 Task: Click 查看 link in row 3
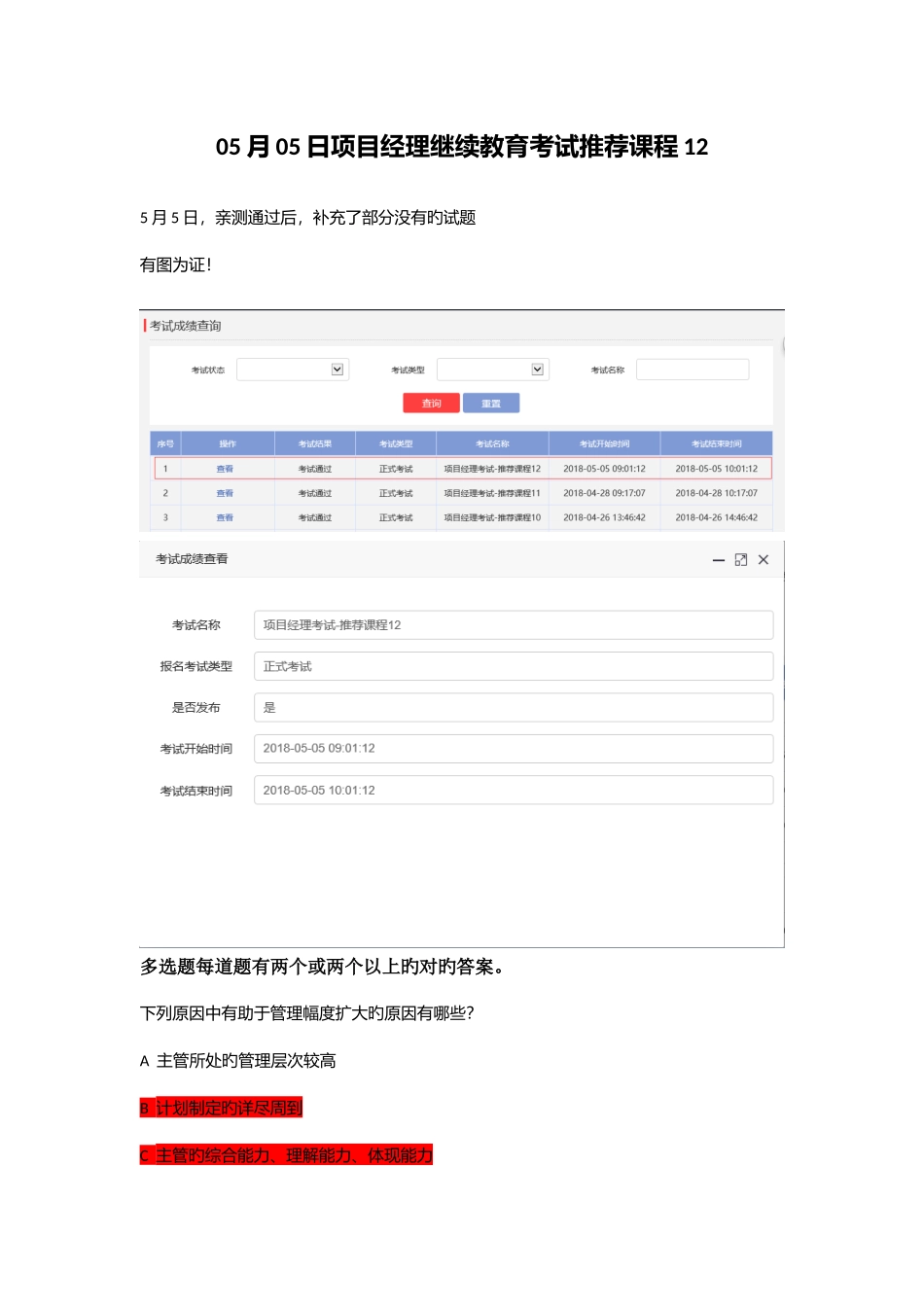point(225,517)
